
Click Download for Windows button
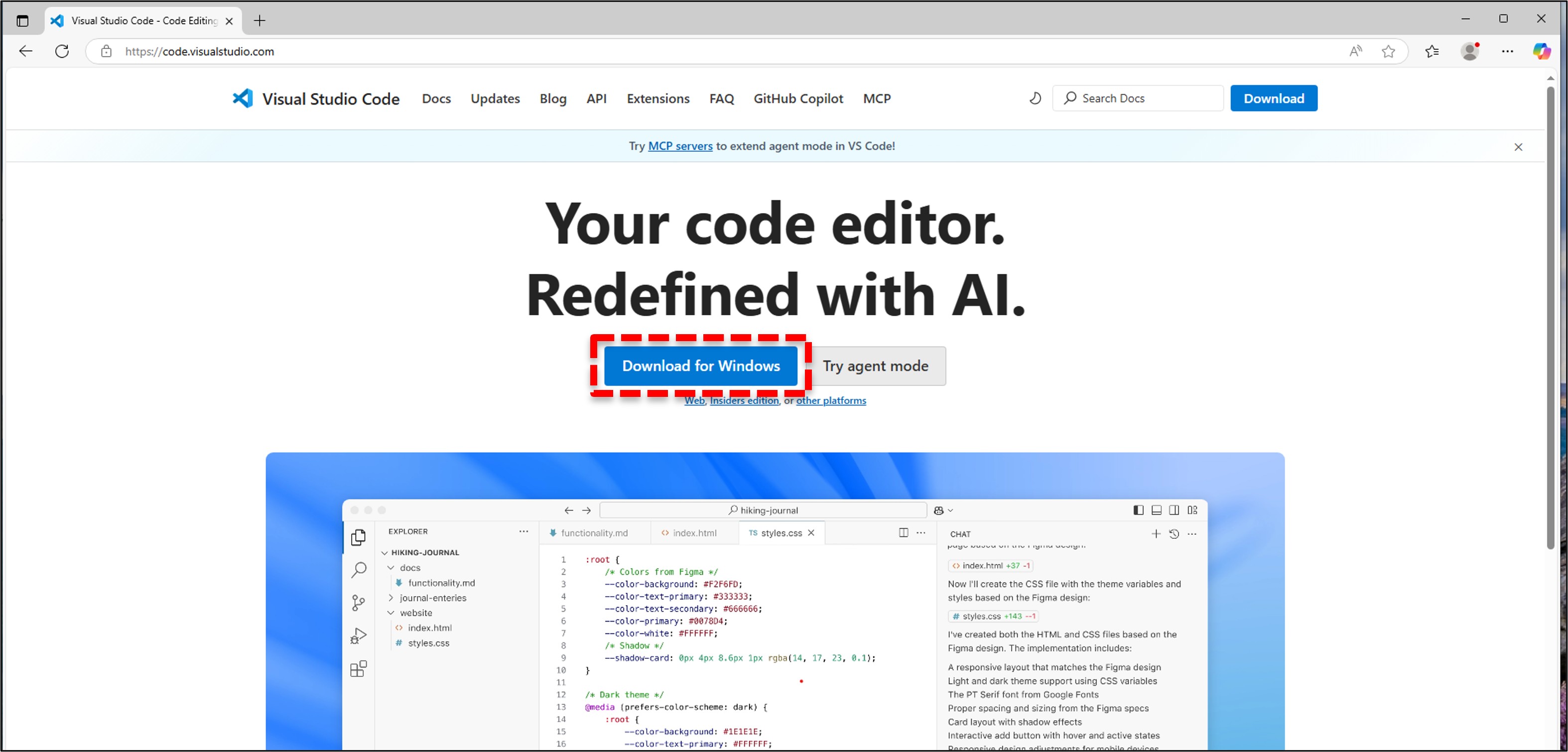[x=701, y=366]
